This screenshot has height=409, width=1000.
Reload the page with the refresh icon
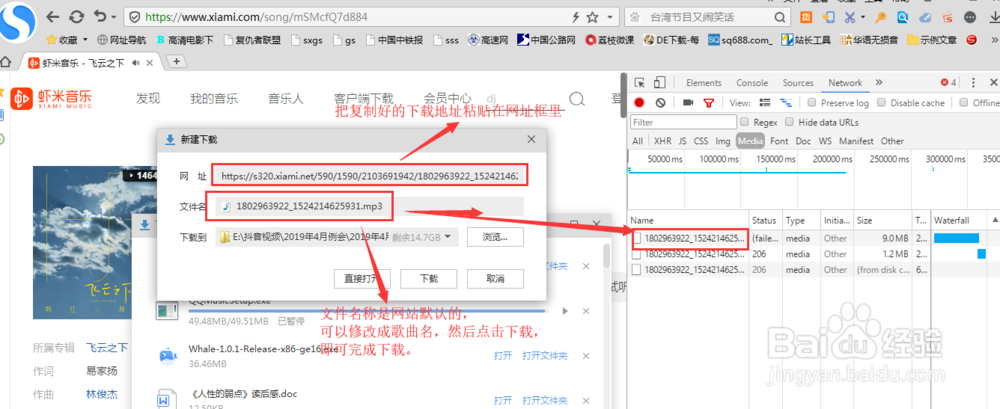coord(76,17)
